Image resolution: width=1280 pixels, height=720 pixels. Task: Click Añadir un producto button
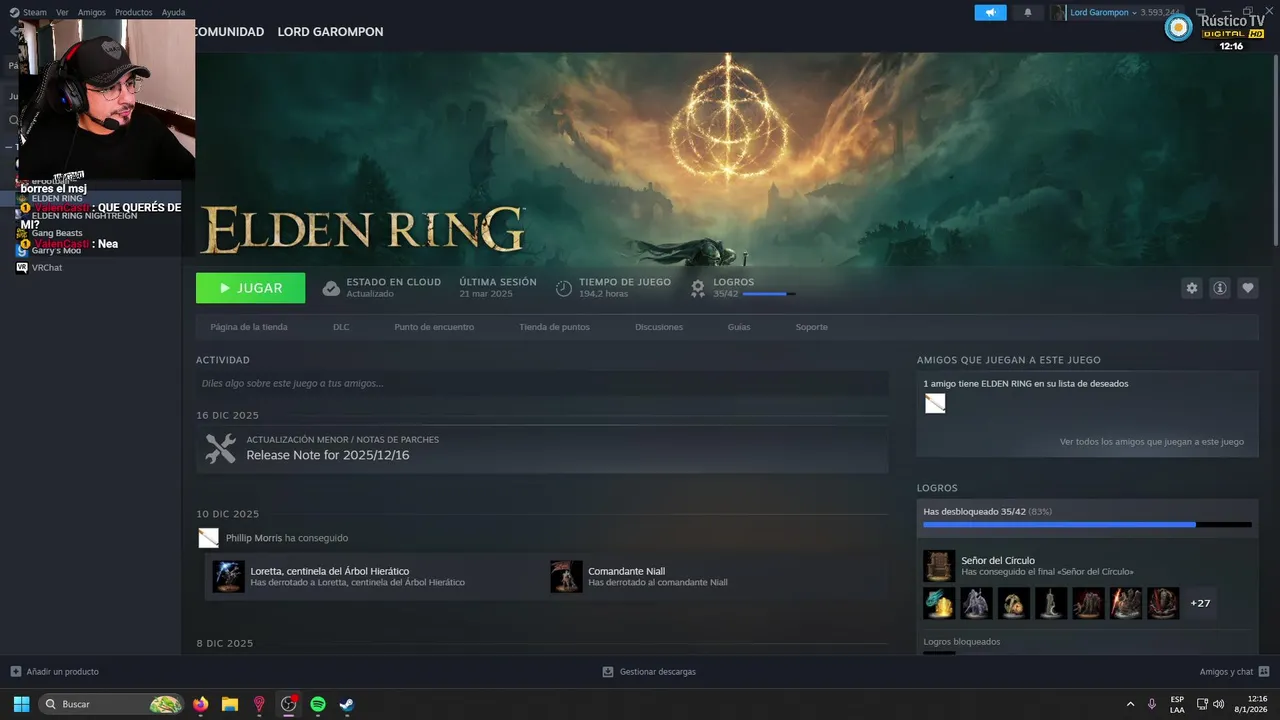click(x=55, y=672)
